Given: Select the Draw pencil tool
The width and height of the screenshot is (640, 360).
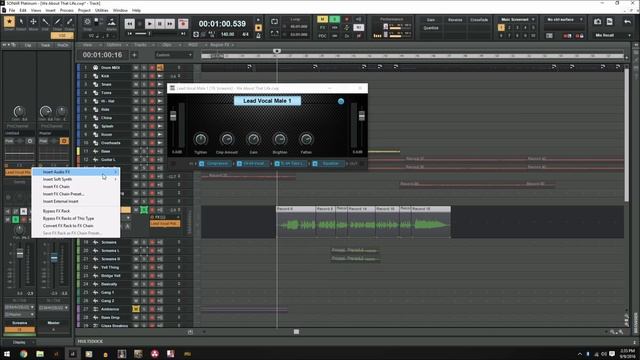Looking at the screenshot, I should [58, 22].
